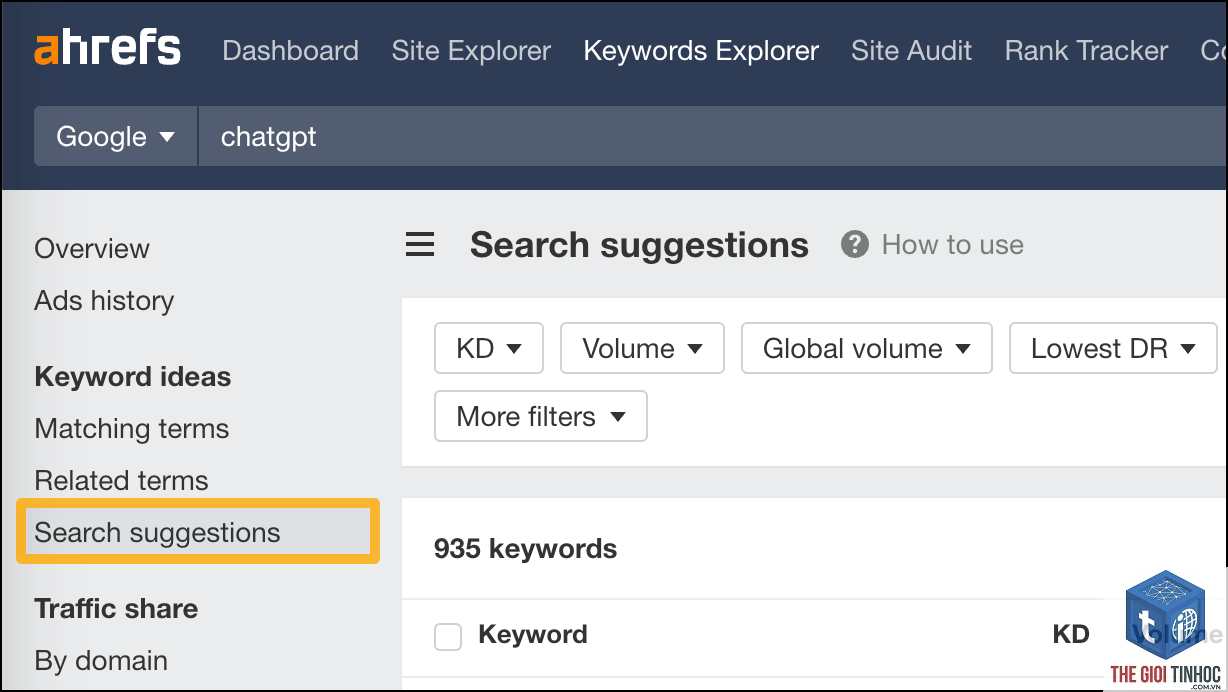Open Related terms report
The width and height of the screenshot is (1228, 692).
(121, 480)
